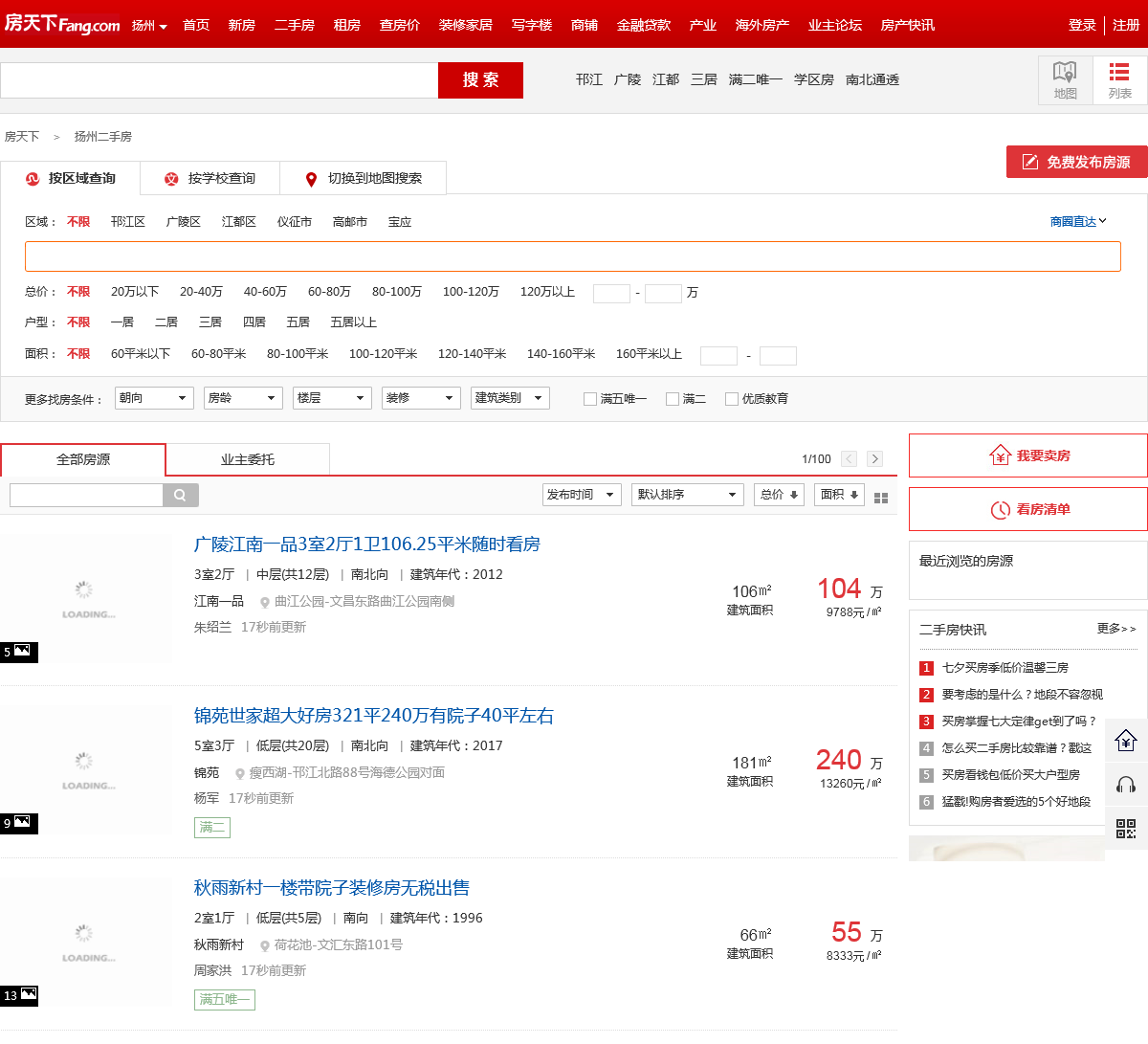The image size is (1148, 1044).
Task: Select 80-100平米 area filter
Action: (298, 354)
